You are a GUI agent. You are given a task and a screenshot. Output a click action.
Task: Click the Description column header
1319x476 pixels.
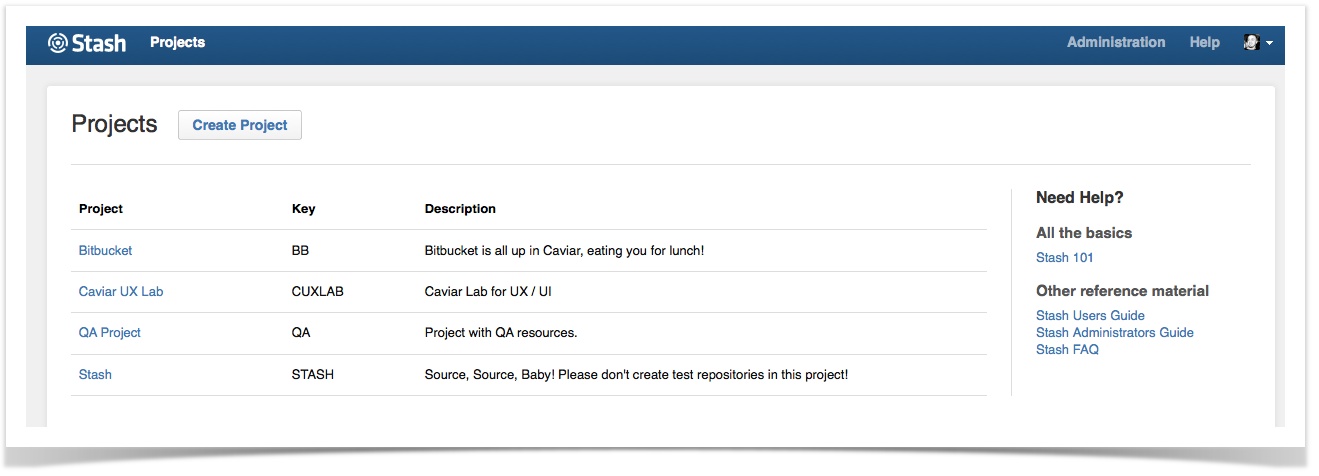tap(460, 209)
